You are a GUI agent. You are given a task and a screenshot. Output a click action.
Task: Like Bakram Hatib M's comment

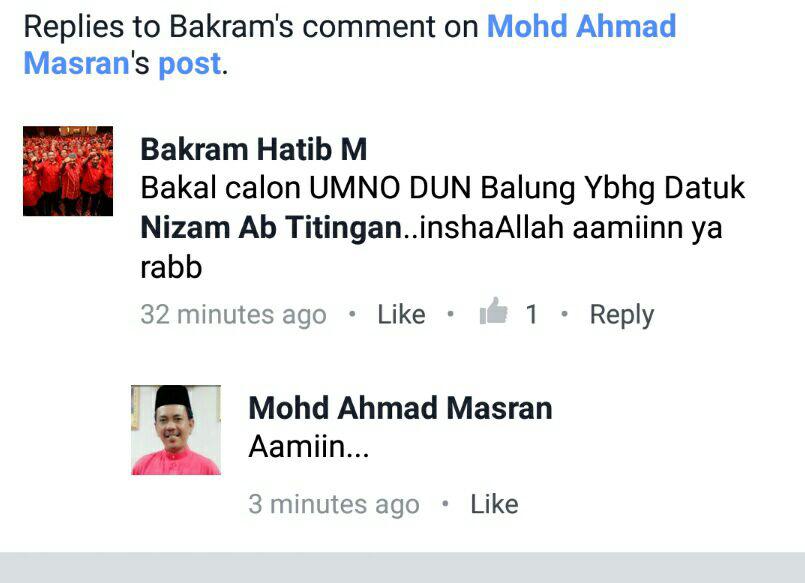401,314
